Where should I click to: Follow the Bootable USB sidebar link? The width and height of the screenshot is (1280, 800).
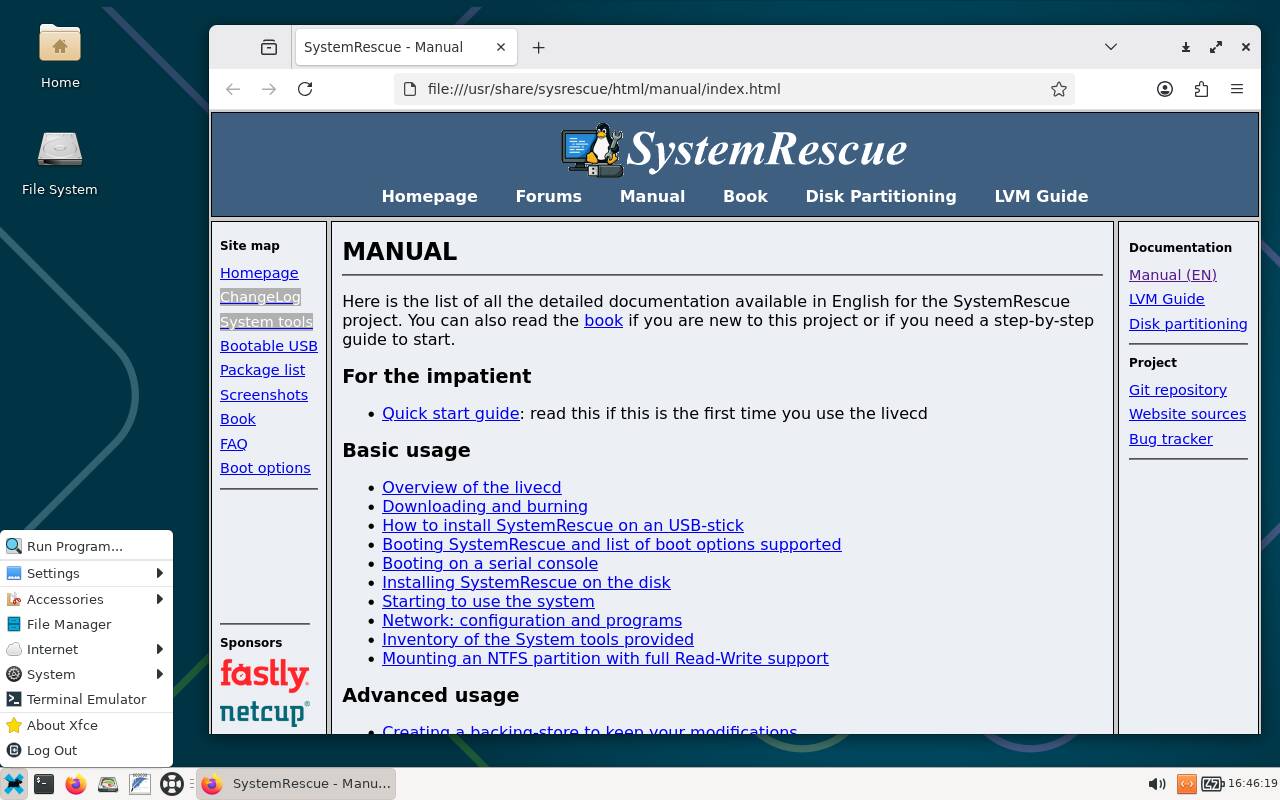coord(268,346)
